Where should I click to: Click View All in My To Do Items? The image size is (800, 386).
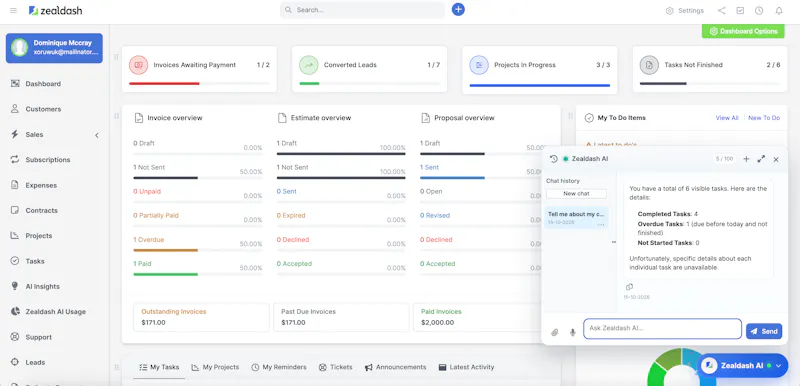pyautogui.click(x=727, y=118)
